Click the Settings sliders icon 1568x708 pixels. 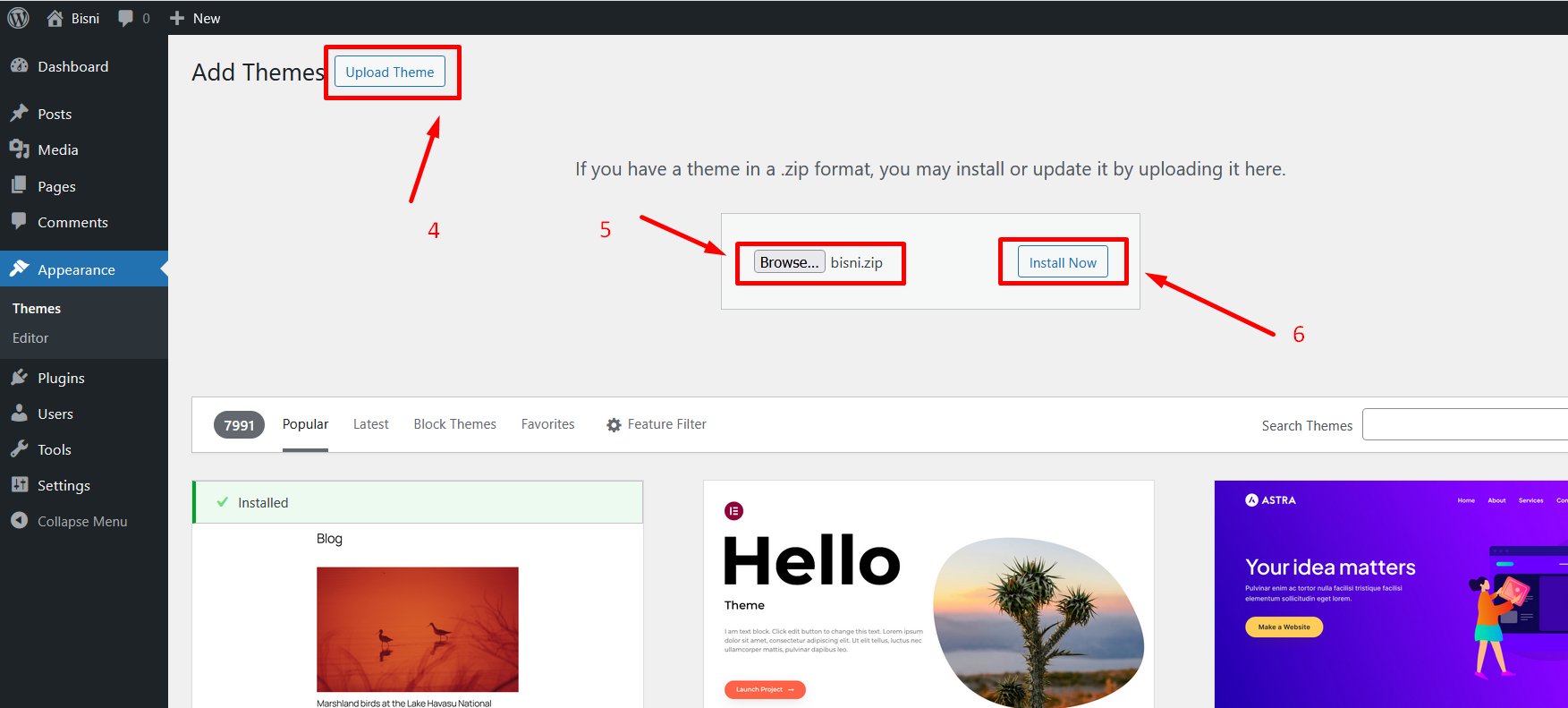click(19, 484)
